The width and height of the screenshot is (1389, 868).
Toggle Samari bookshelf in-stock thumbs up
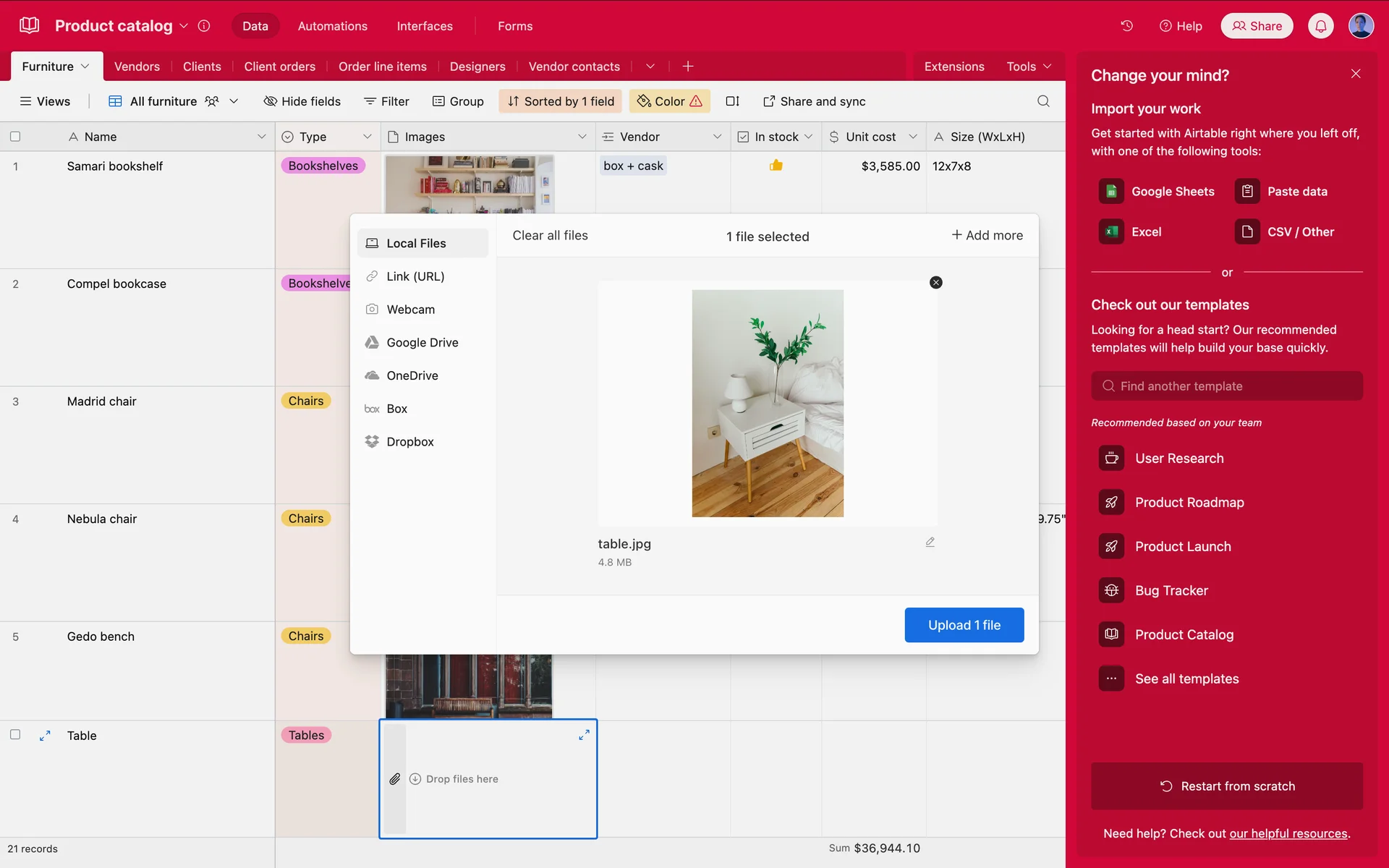pyautogui.click(x=776, y=166)
